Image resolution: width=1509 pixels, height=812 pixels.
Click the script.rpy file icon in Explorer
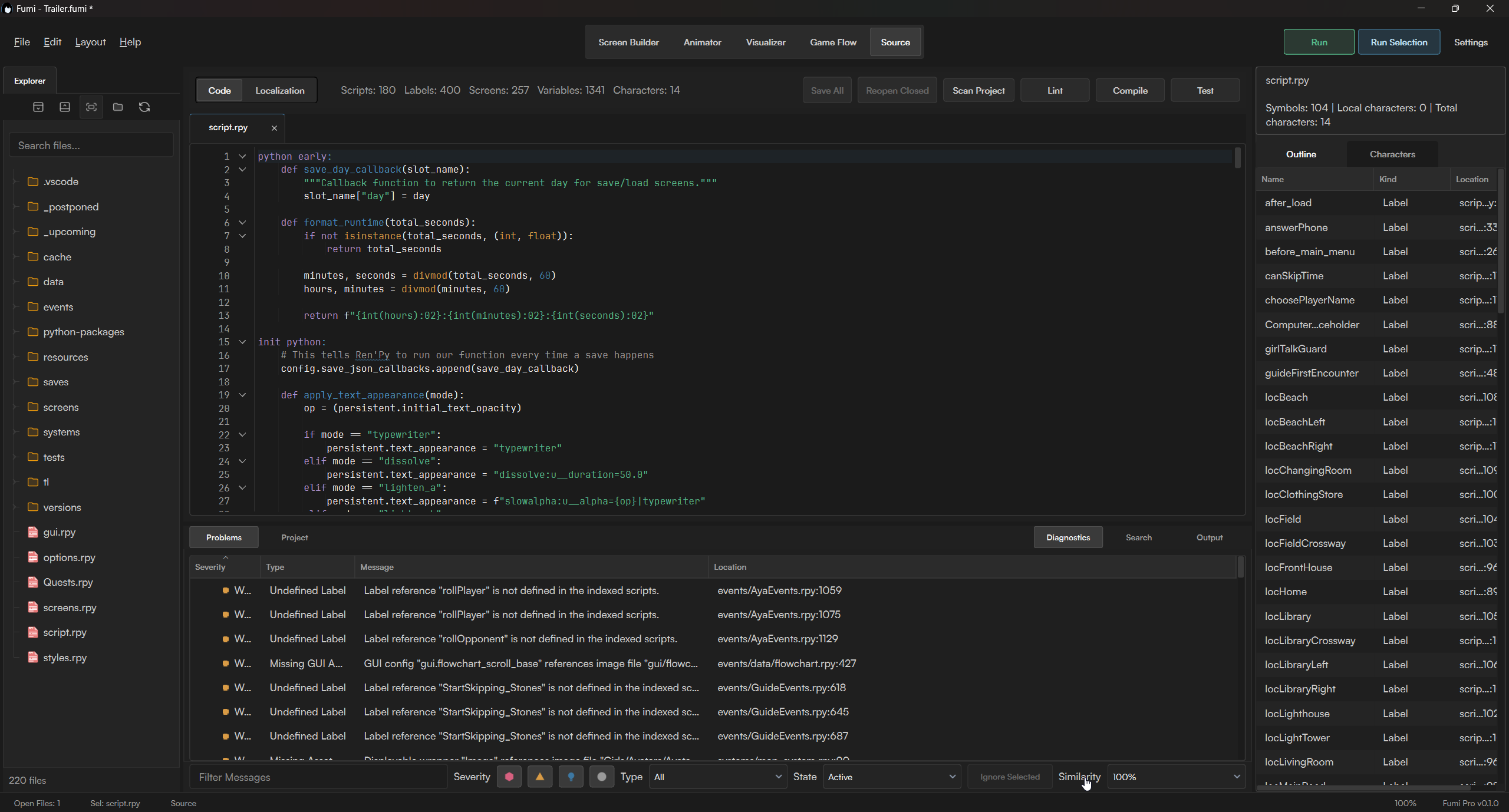(33, 632)
